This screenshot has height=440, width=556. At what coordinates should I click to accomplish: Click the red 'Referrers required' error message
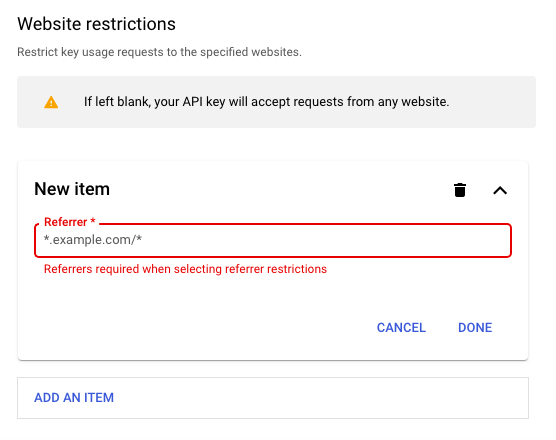pos(185,269)
